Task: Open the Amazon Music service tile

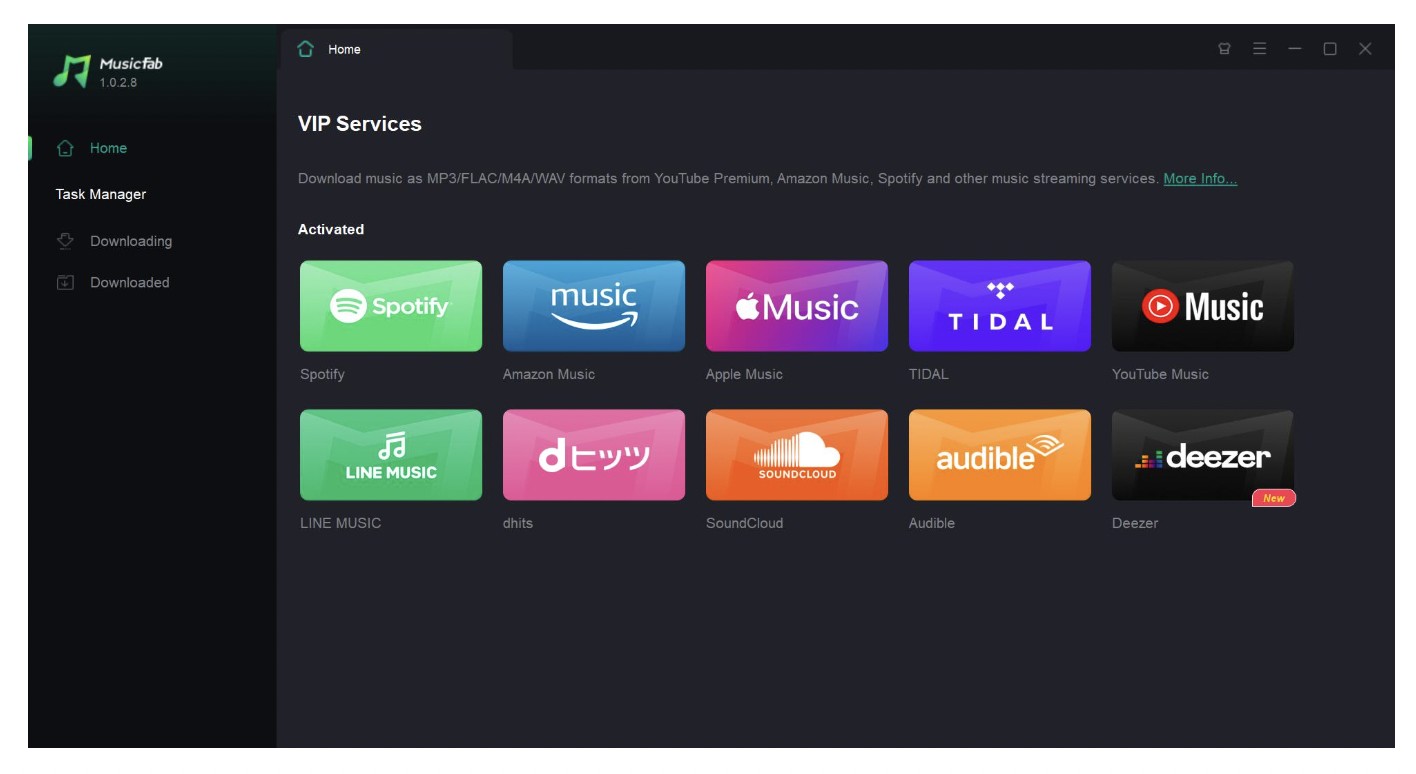Action: [594, 306]
